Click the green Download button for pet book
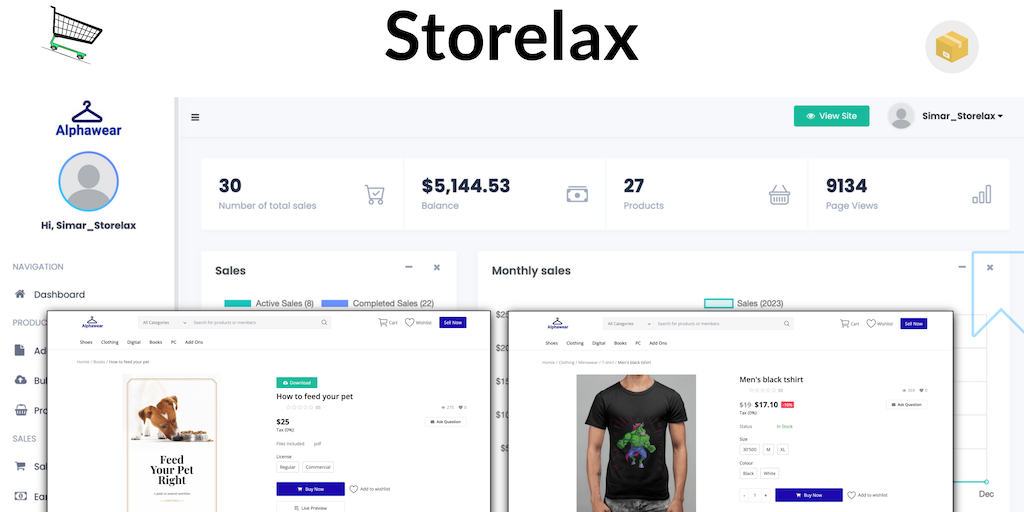Viewport: 1024px width, 512px height. click(297, 383)
